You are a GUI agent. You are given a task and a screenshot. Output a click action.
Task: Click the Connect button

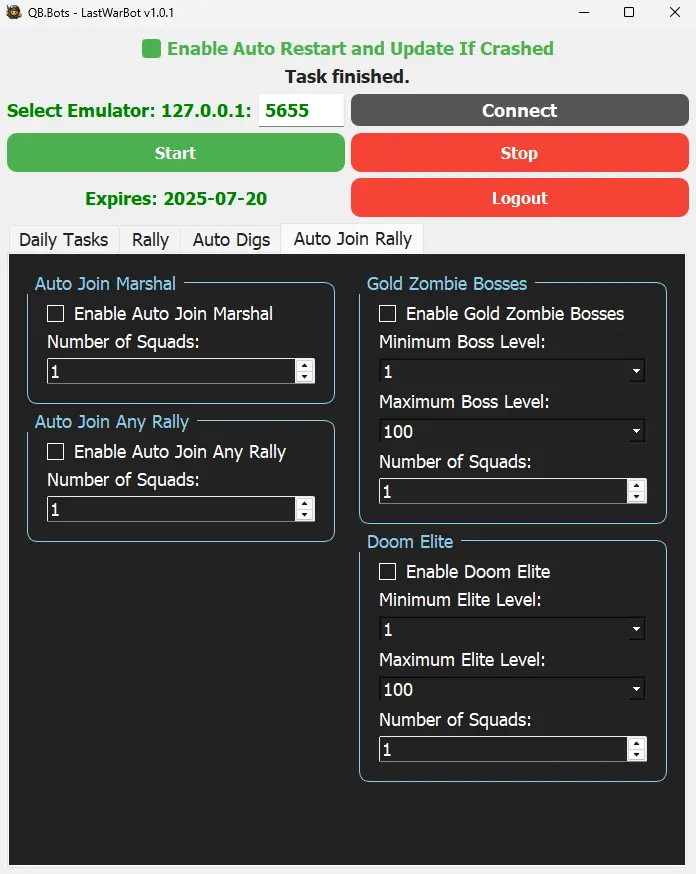click(x=520, y=110)
